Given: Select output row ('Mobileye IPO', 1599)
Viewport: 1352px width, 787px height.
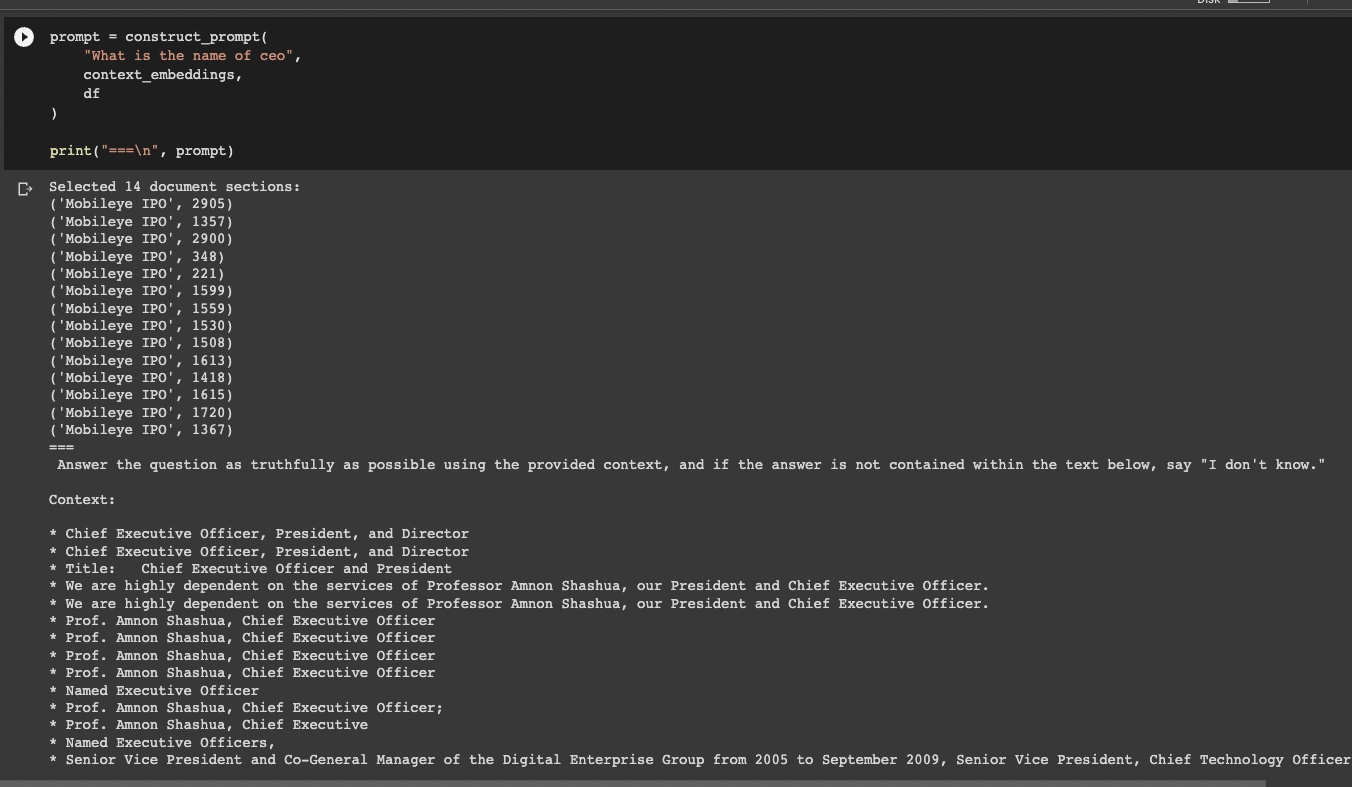Looking at the screenshot, I should coord(141,291).
